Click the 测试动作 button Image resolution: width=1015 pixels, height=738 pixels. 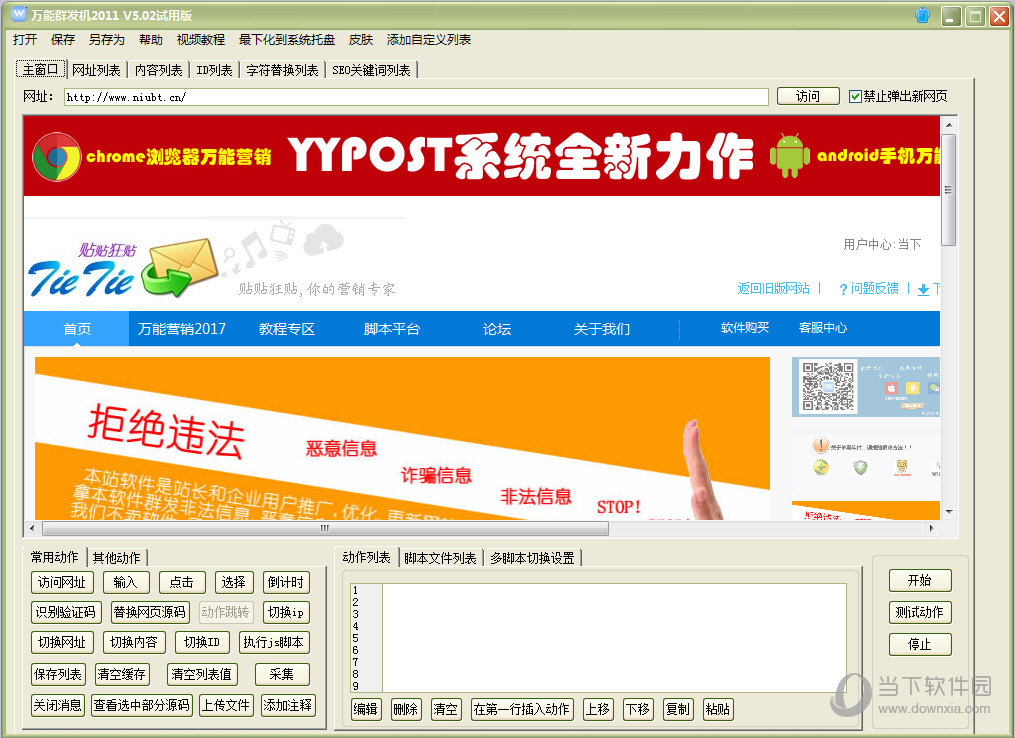tap(920, 612)
